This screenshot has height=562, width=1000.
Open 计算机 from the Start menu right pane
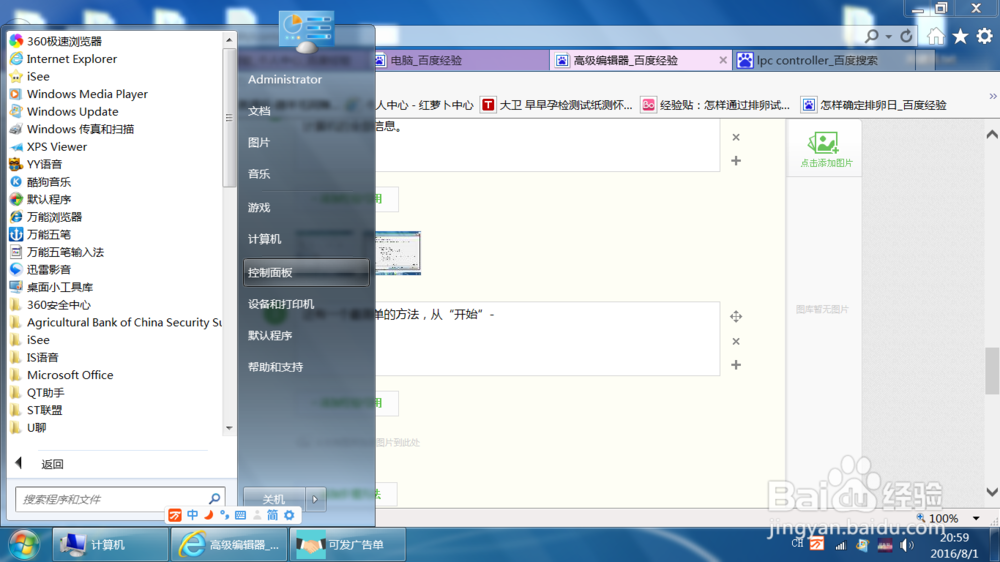click(x=265, y=239)
